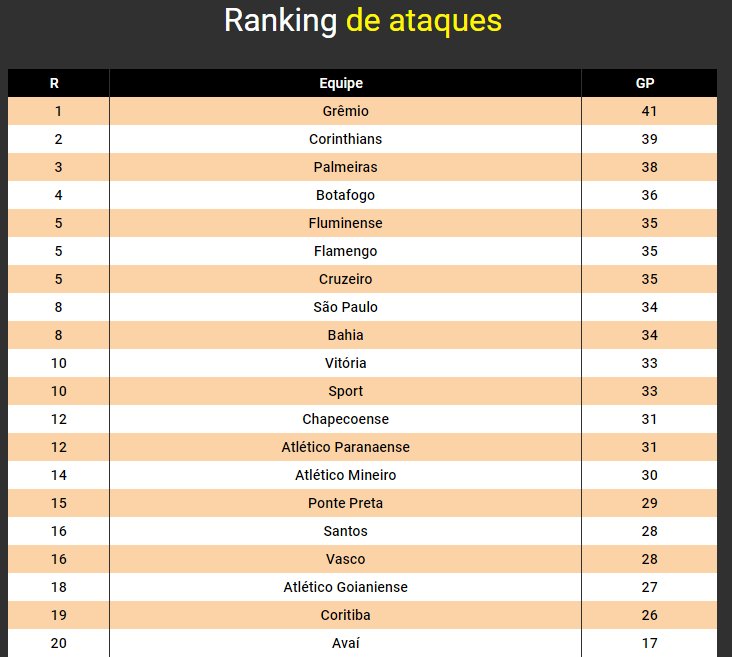This screenshot has width=732, height=657.
Task: Click the Chapecoense team name
Action: [x=345, y=419]
